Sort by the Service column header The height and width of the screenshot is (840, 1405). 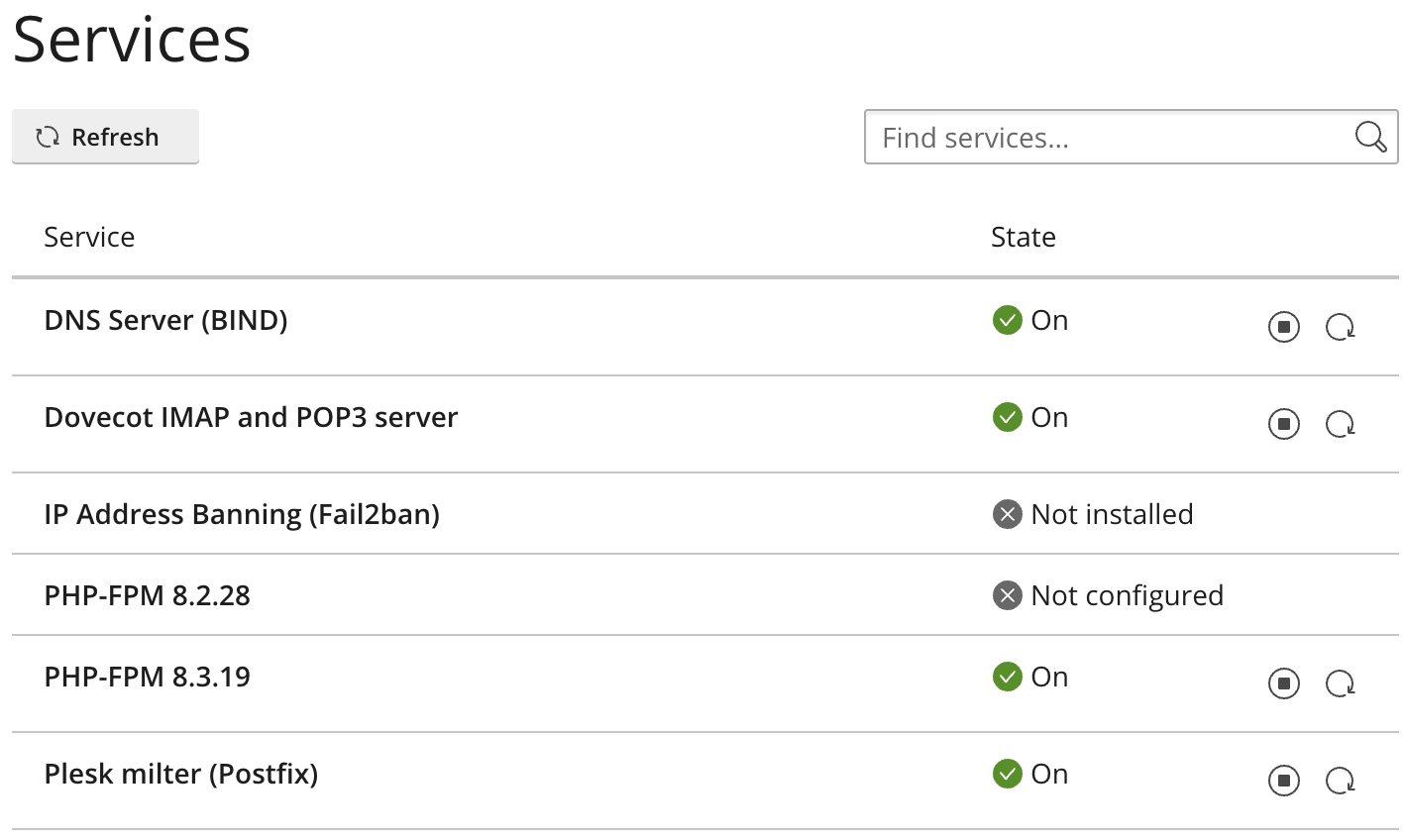[89, 237]
